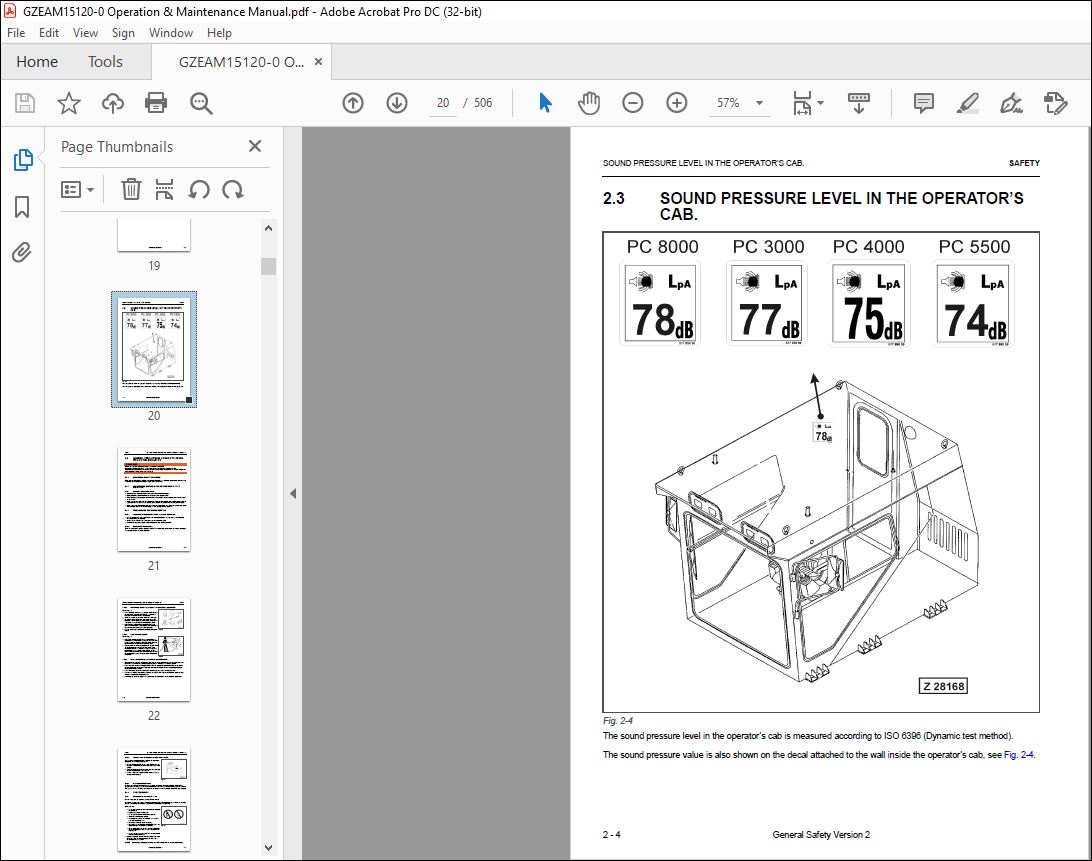
Task: Select page 20 thumbnail
Action: pyautogui.click(x=154, y=349)
